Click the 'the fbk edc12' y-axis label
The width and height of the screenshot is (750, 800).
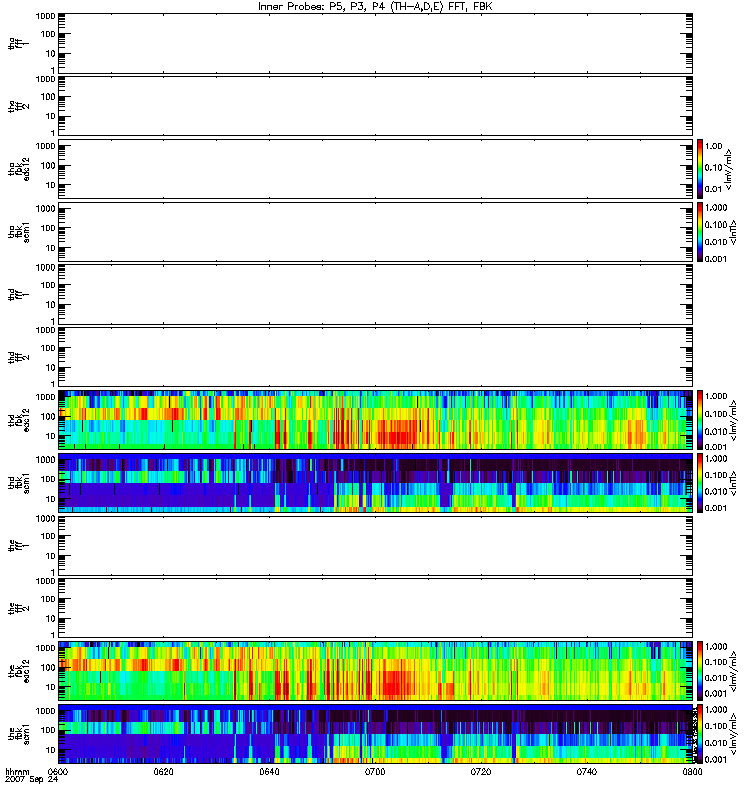point(18,671)
